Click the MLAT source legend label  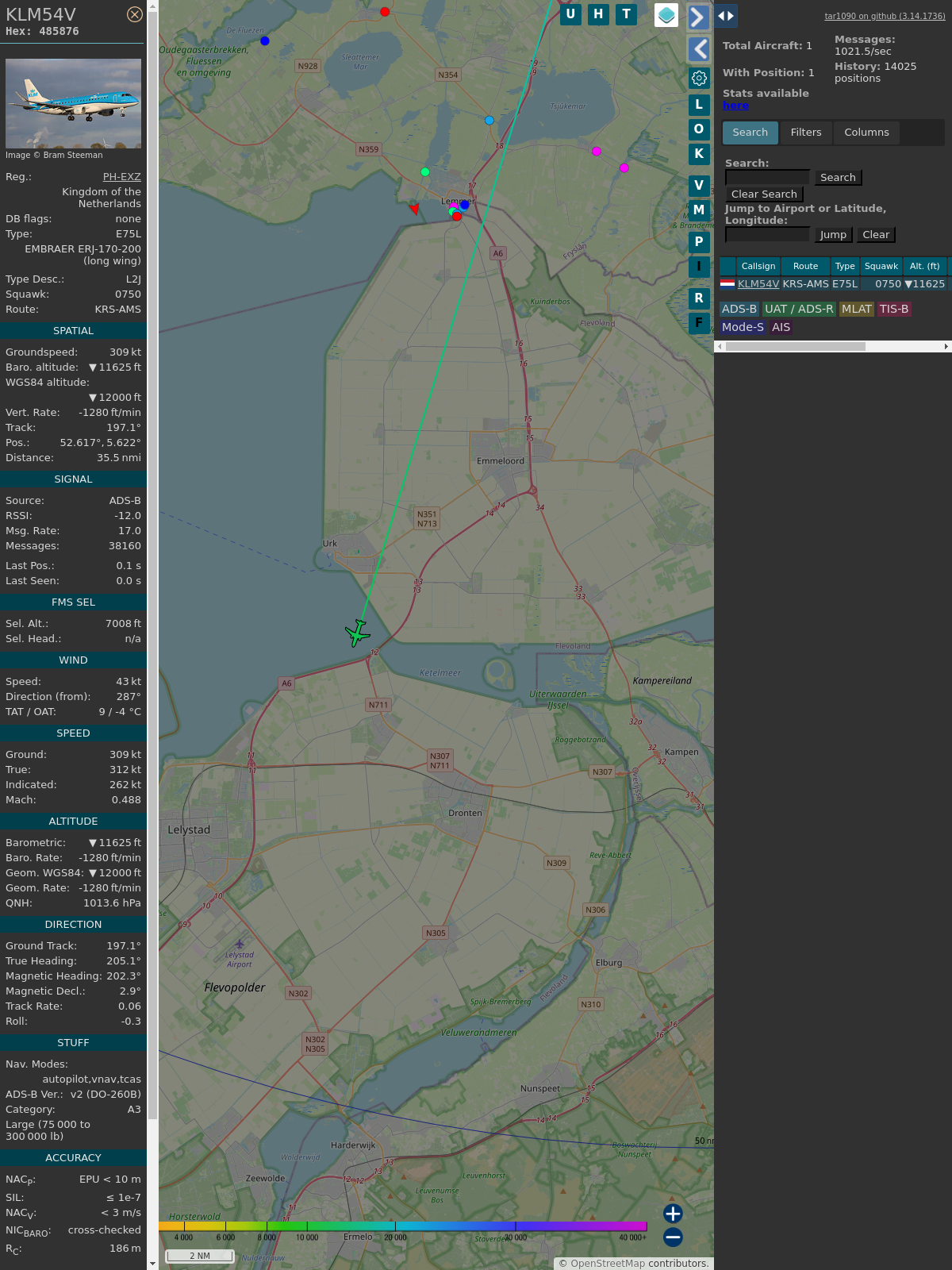click(x=857, y=310)
